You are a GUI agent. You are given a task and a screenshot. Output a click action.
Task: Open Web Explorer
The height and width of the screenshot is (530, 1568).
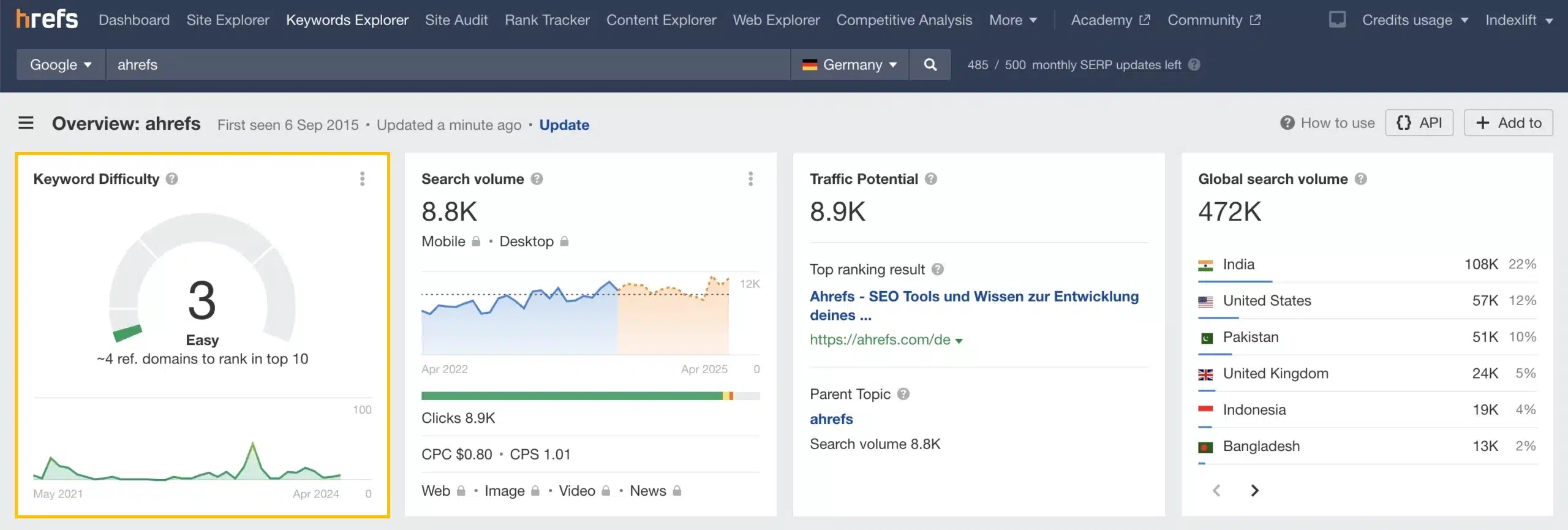tap(776, 20)
